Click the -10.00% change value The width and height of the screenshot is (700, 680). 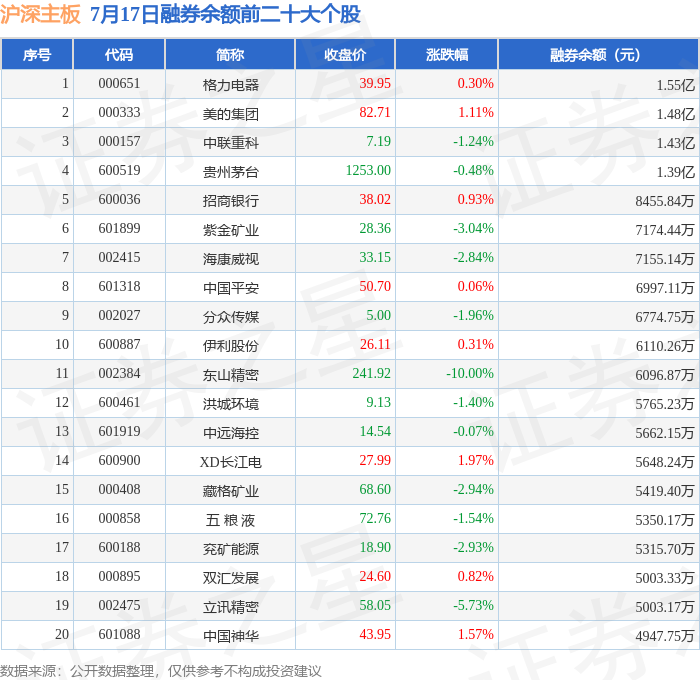[470, 373]
